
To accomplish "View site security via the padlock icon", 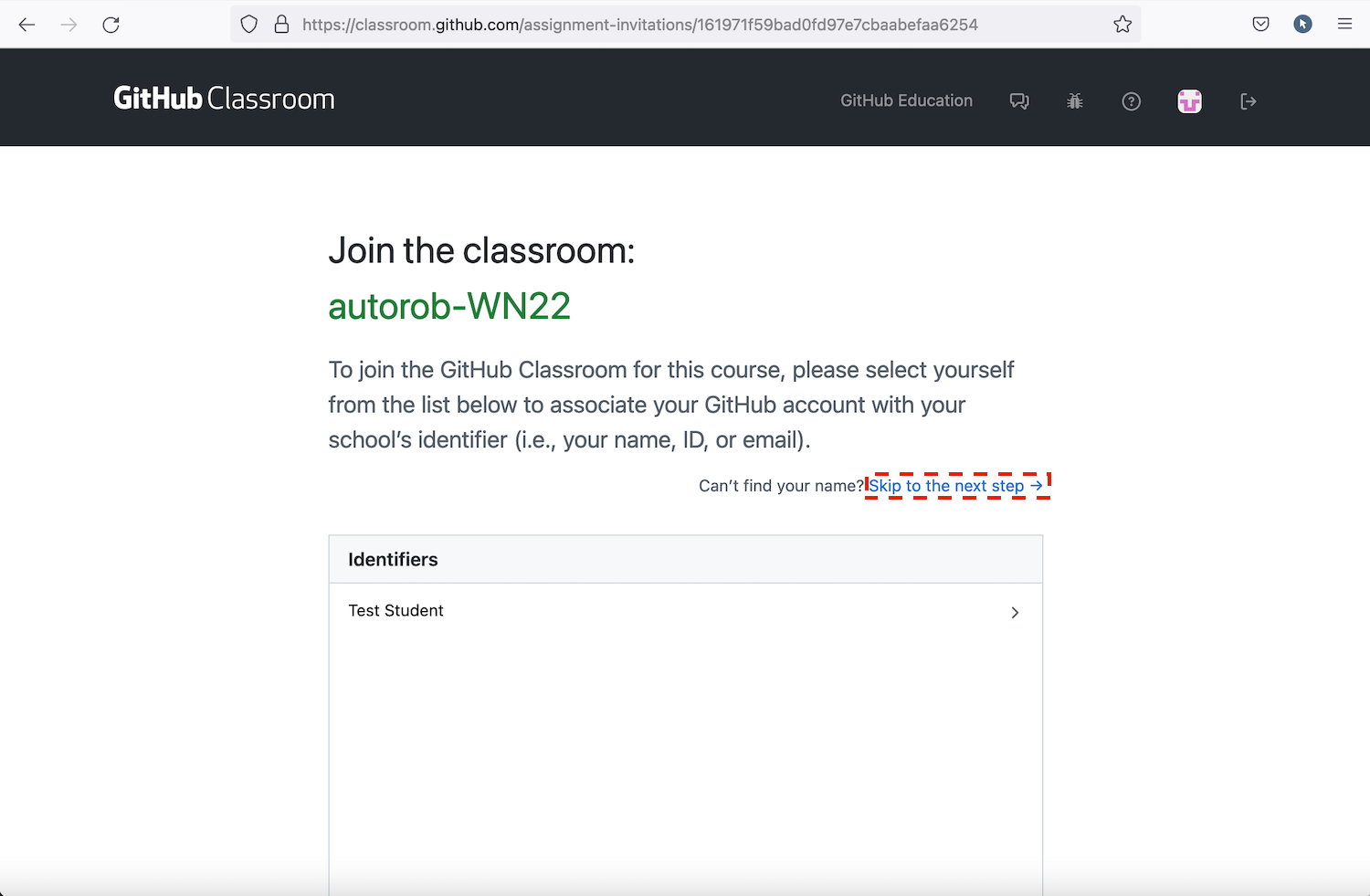I will pos(281,25).
